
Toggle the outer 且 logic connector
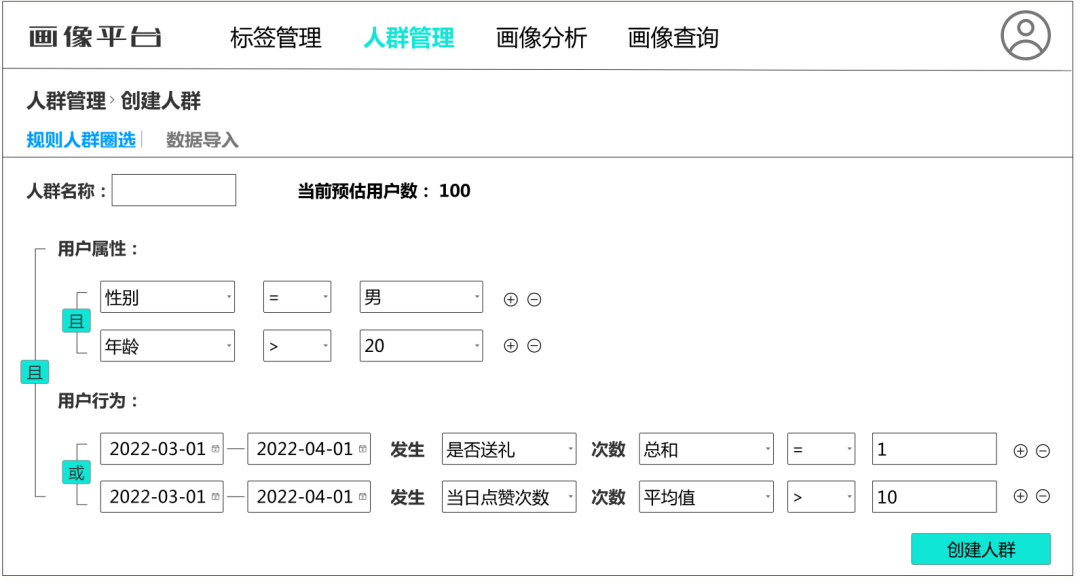[x=33, y=371]
